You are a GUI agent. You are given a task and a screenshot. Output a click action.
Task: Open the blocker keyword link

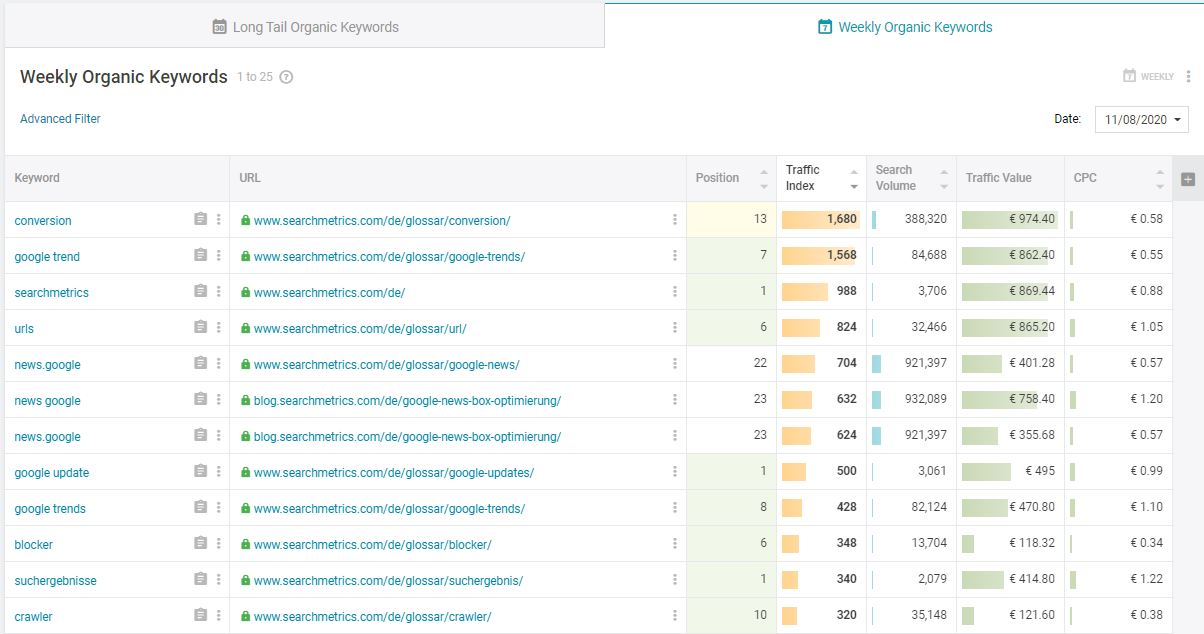34,545
